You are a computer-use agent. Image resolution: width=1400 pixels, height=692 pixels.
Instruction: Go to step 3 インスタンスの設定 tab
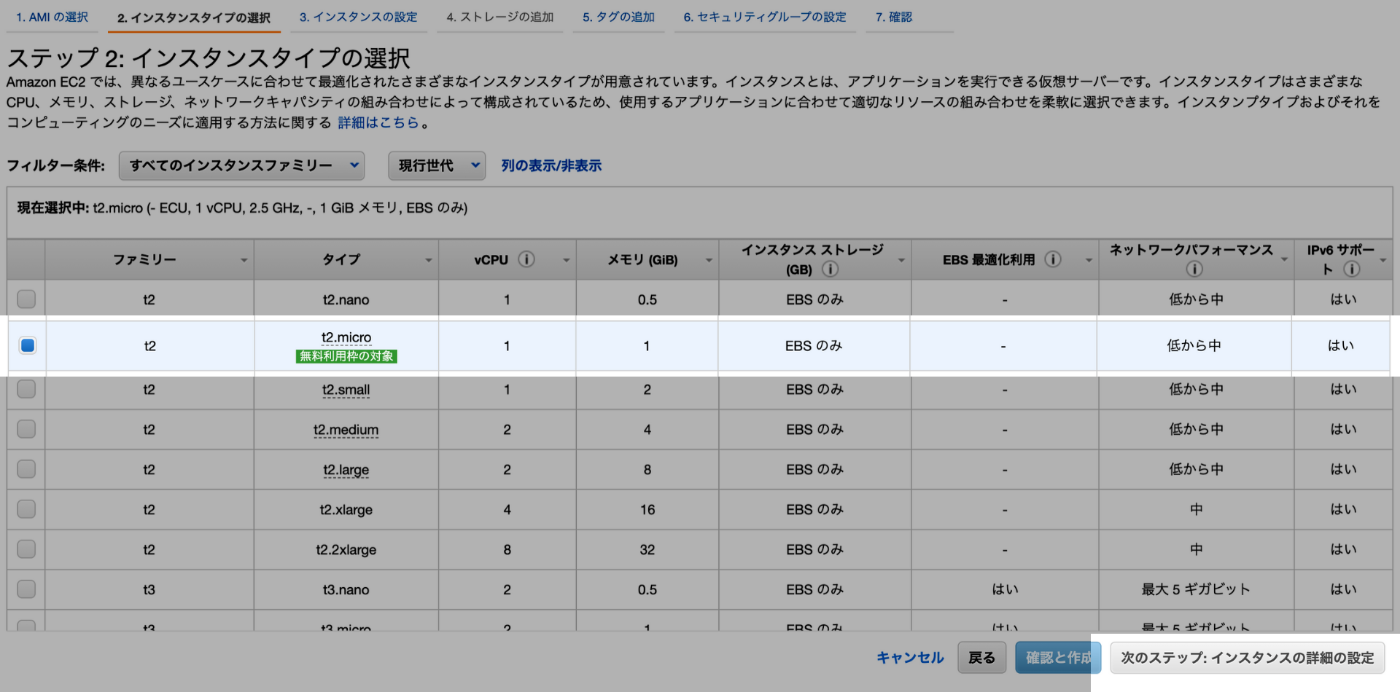click(358, 17)
